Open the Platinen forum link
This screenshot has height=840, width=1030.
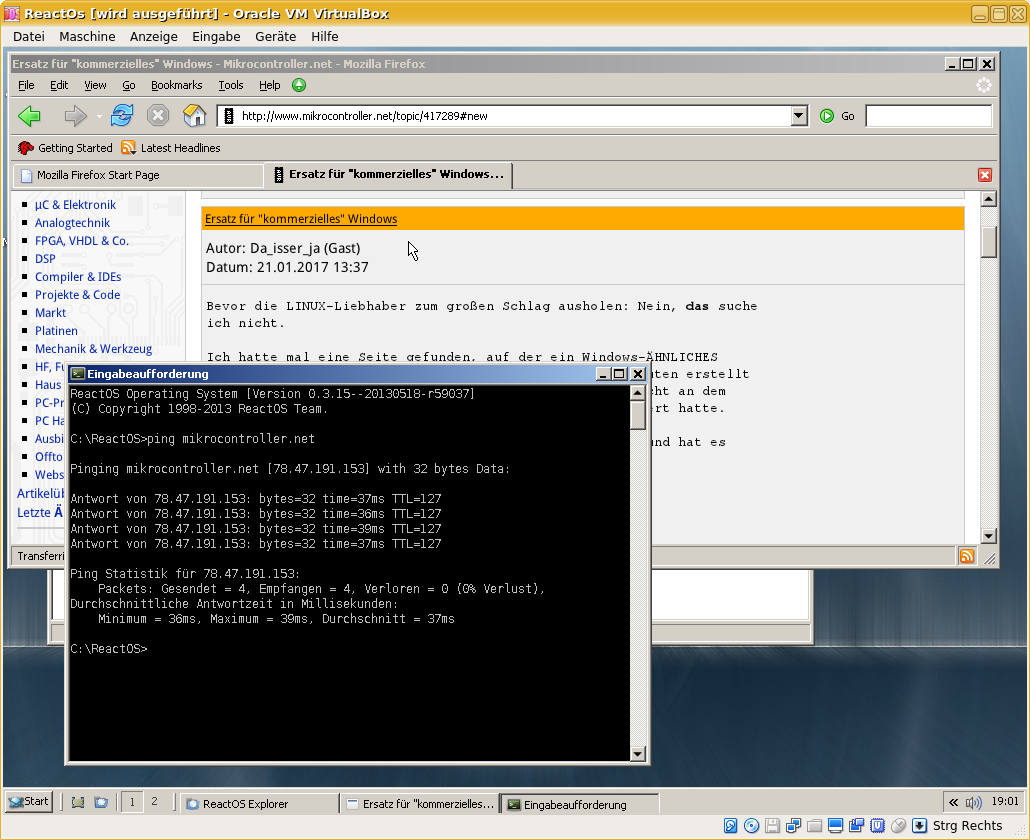click(56, 331)
